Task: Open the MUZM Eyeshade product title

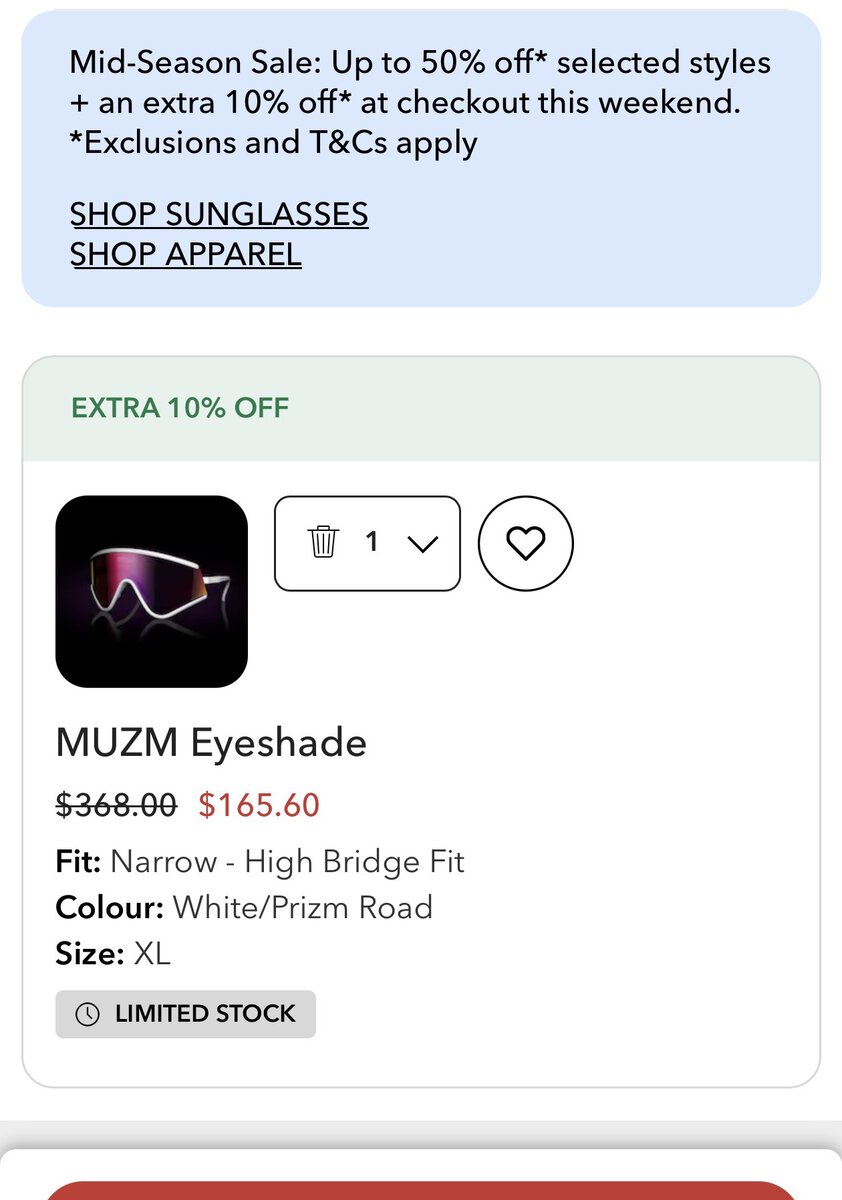Action: click(211, 743)
